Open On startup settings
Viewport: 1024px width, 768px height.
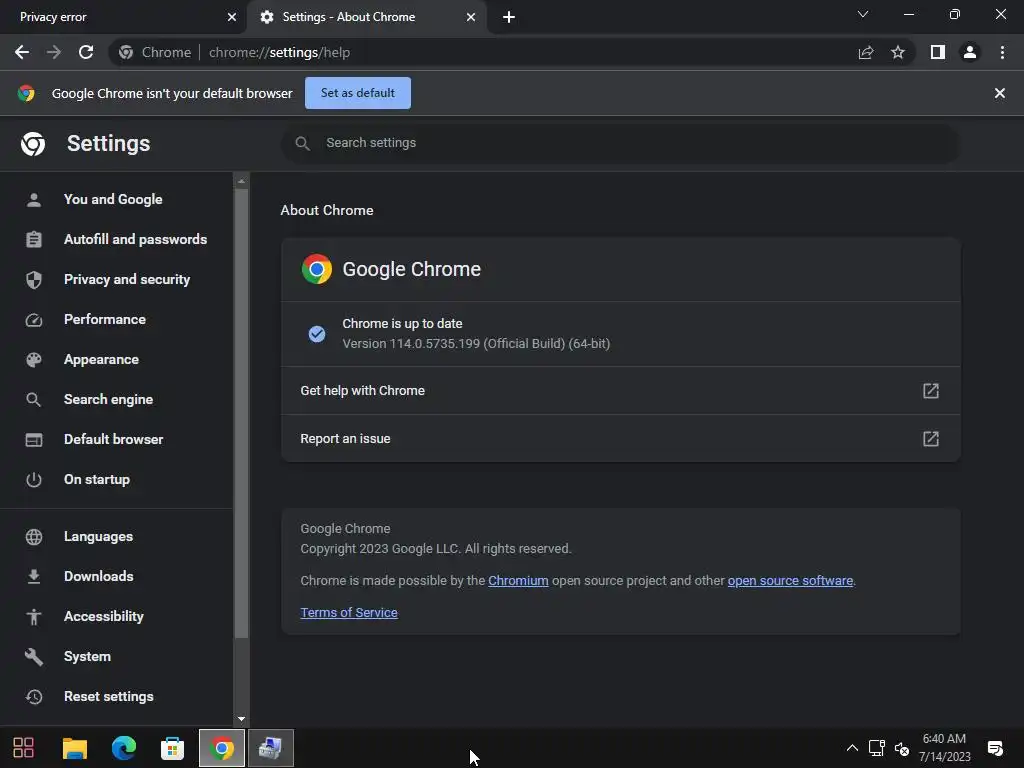coord(97,479)
